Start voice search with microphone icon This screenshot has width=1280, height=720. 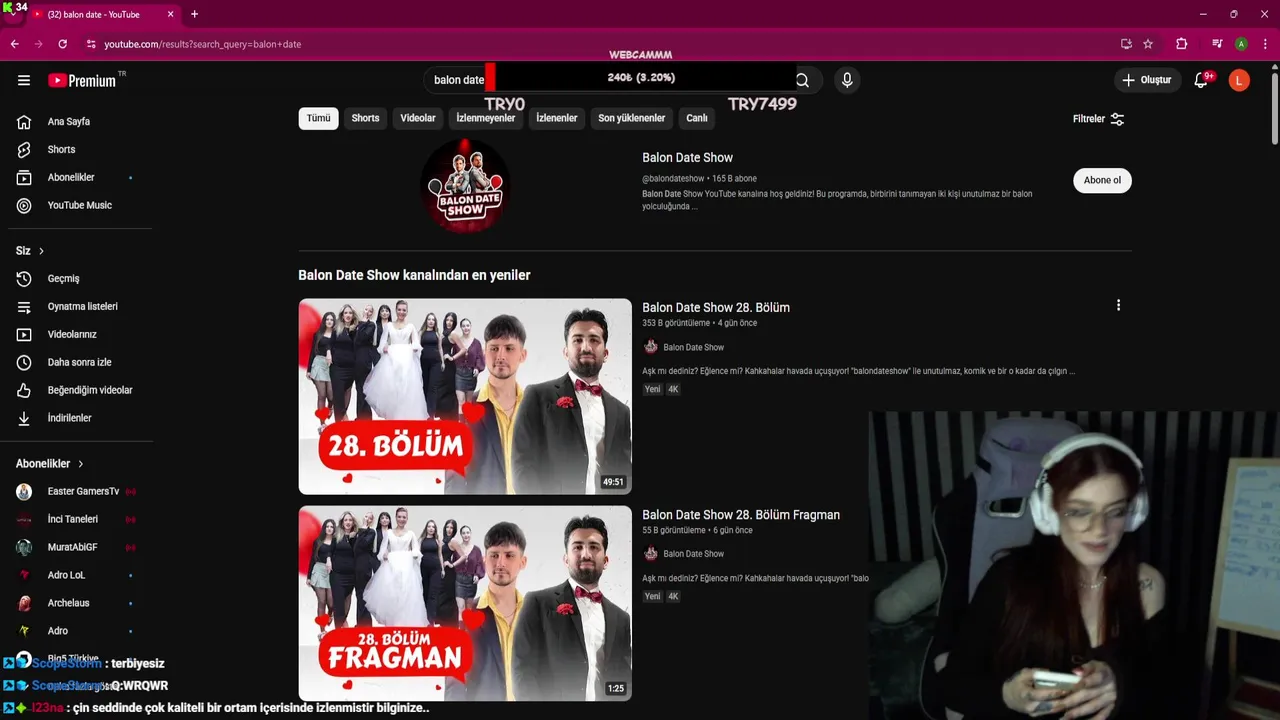847,80
